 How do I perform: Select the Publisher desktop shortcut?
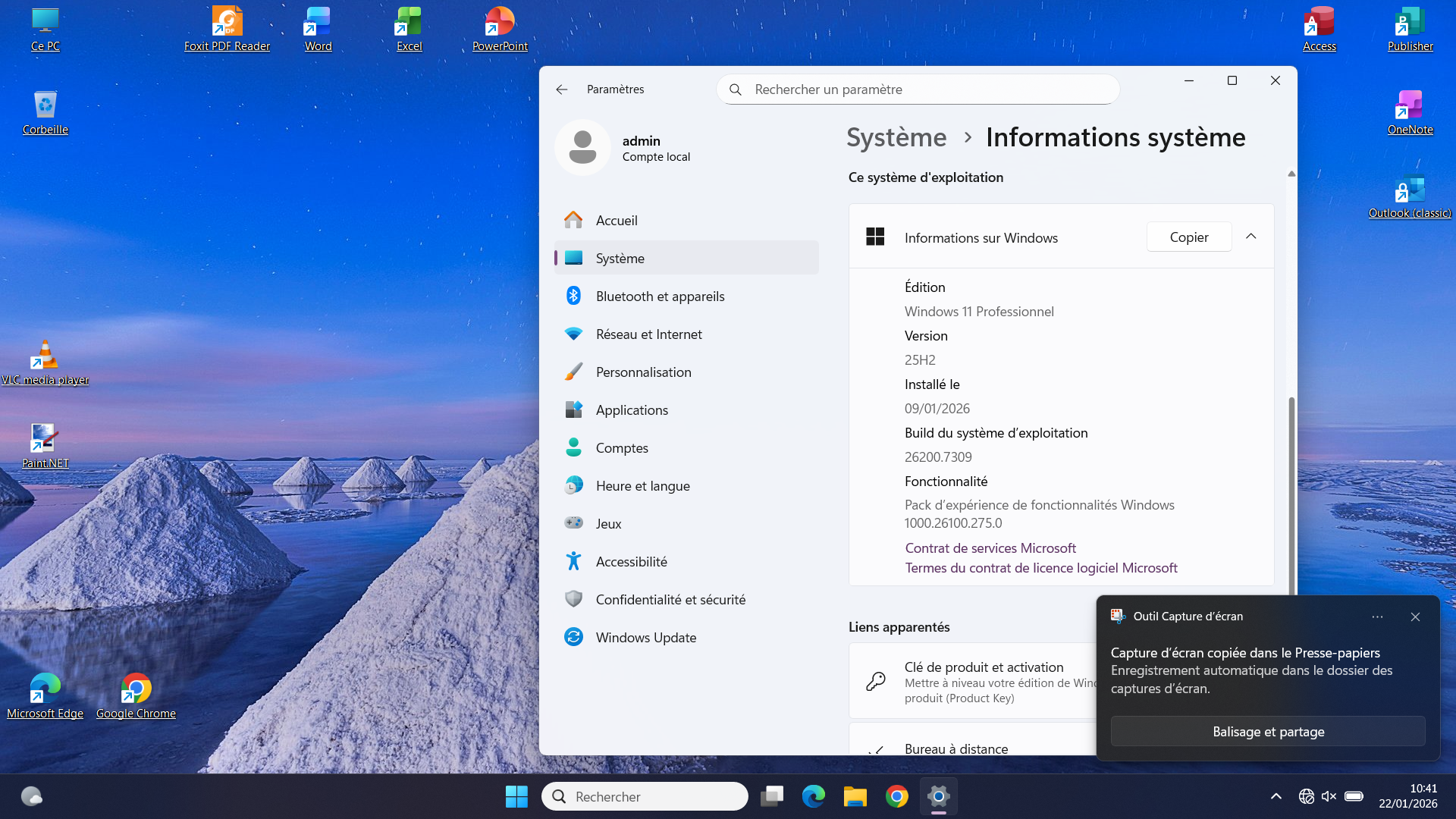pos(1410,30)
